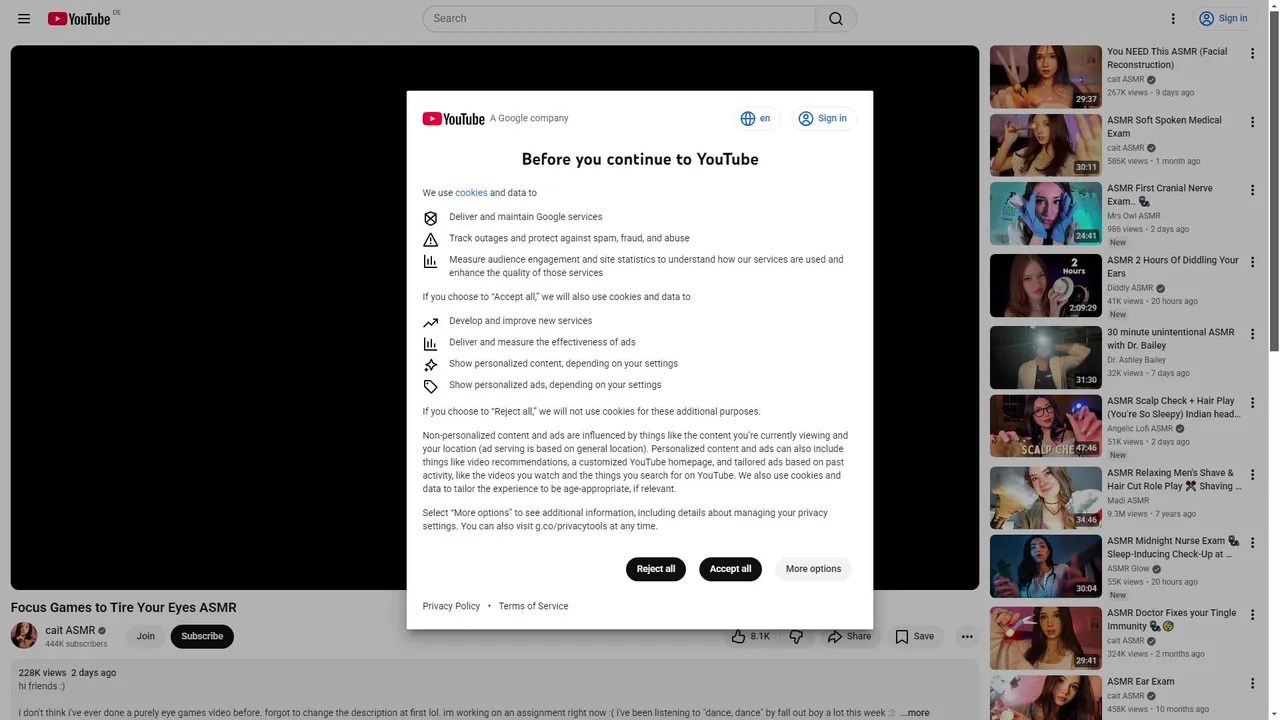Click Sign in inside the consent dialog
1280x720 pixels.
822,118
